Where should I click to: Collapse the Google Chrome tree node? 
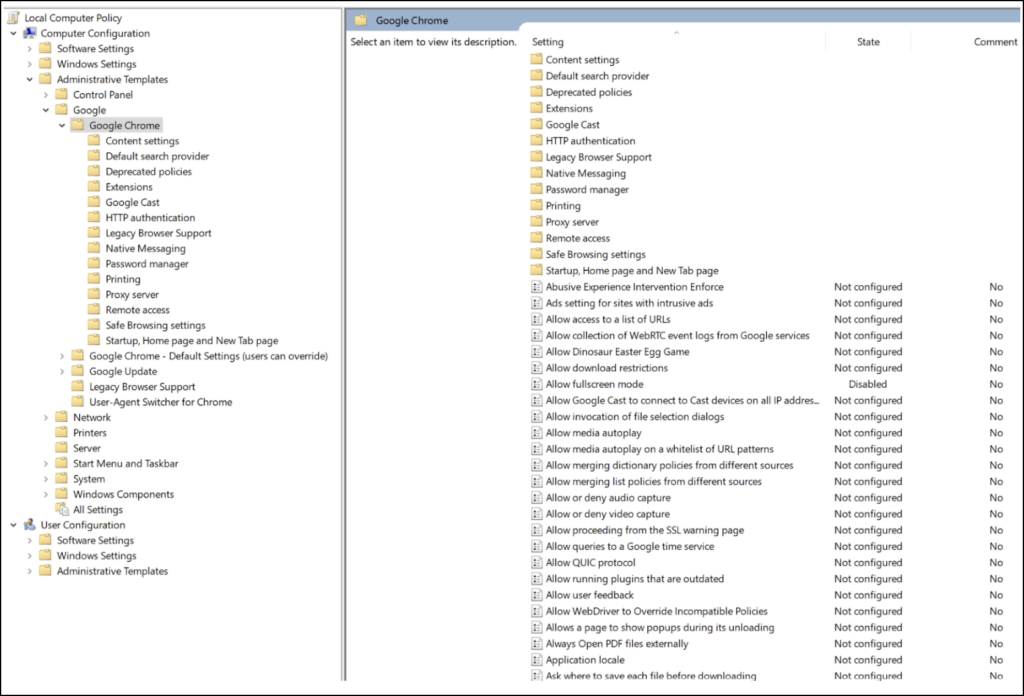62,125
